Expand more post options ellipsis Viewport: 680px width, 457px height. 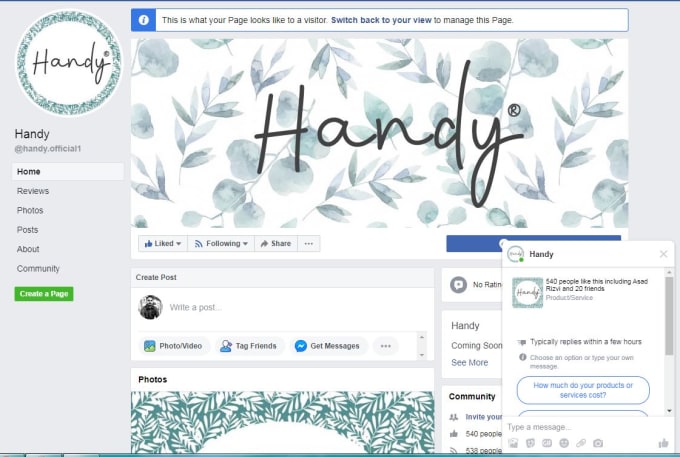pos(386,346)
